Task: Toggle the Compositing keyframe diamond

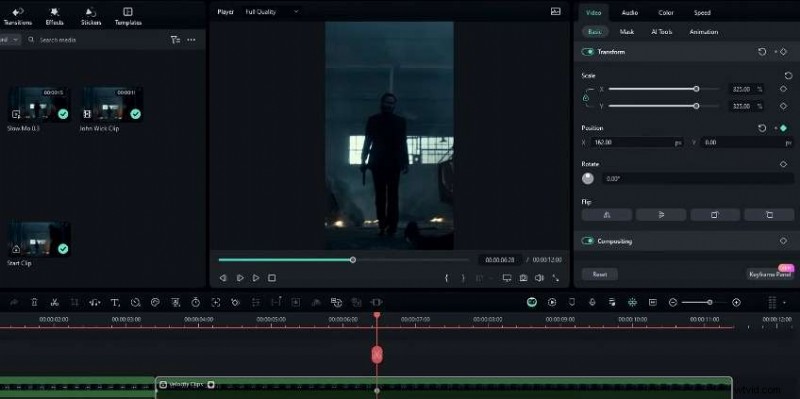Action: point(783,241)
